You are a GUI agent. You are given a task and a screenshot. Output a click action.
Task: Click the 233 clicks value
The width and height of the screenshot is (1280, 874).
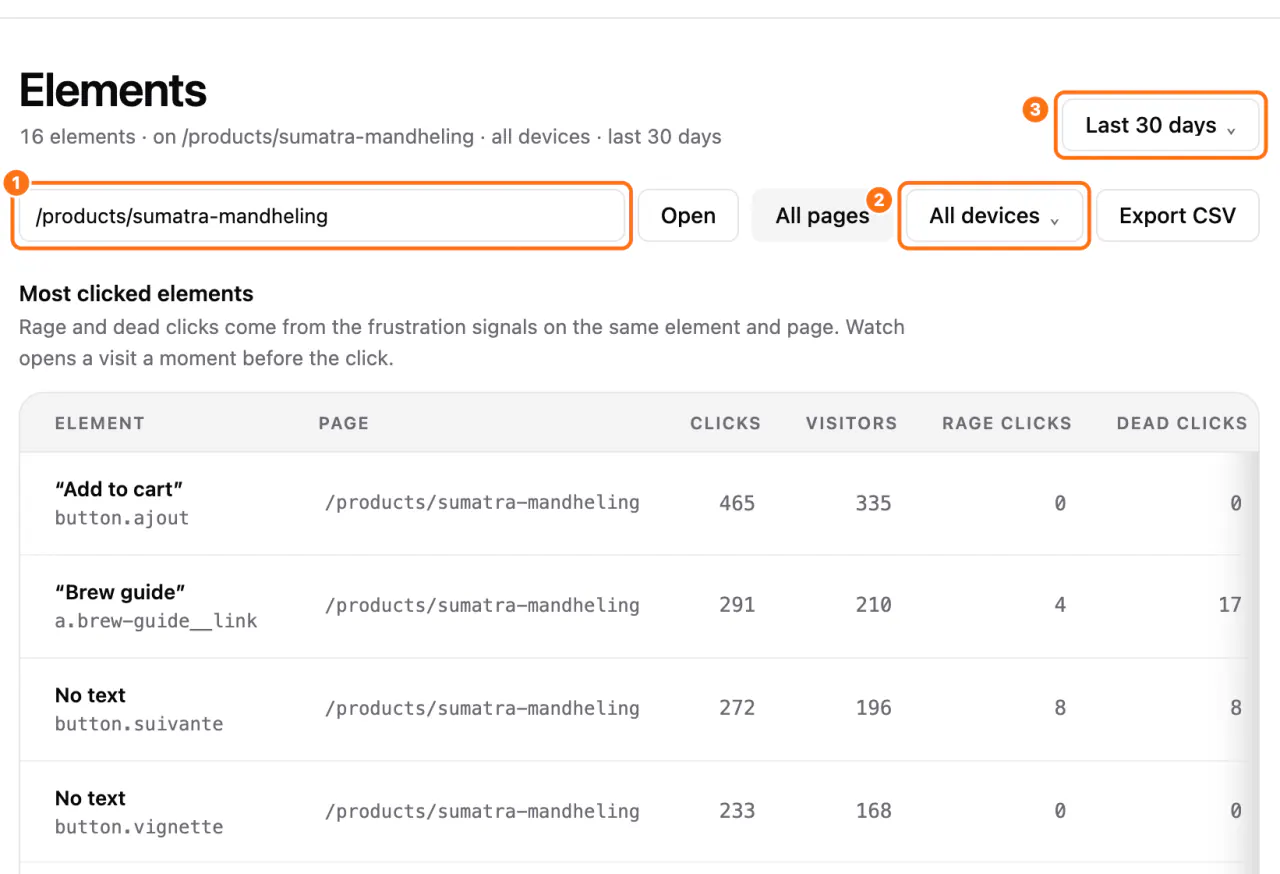(x=737, y=811)
